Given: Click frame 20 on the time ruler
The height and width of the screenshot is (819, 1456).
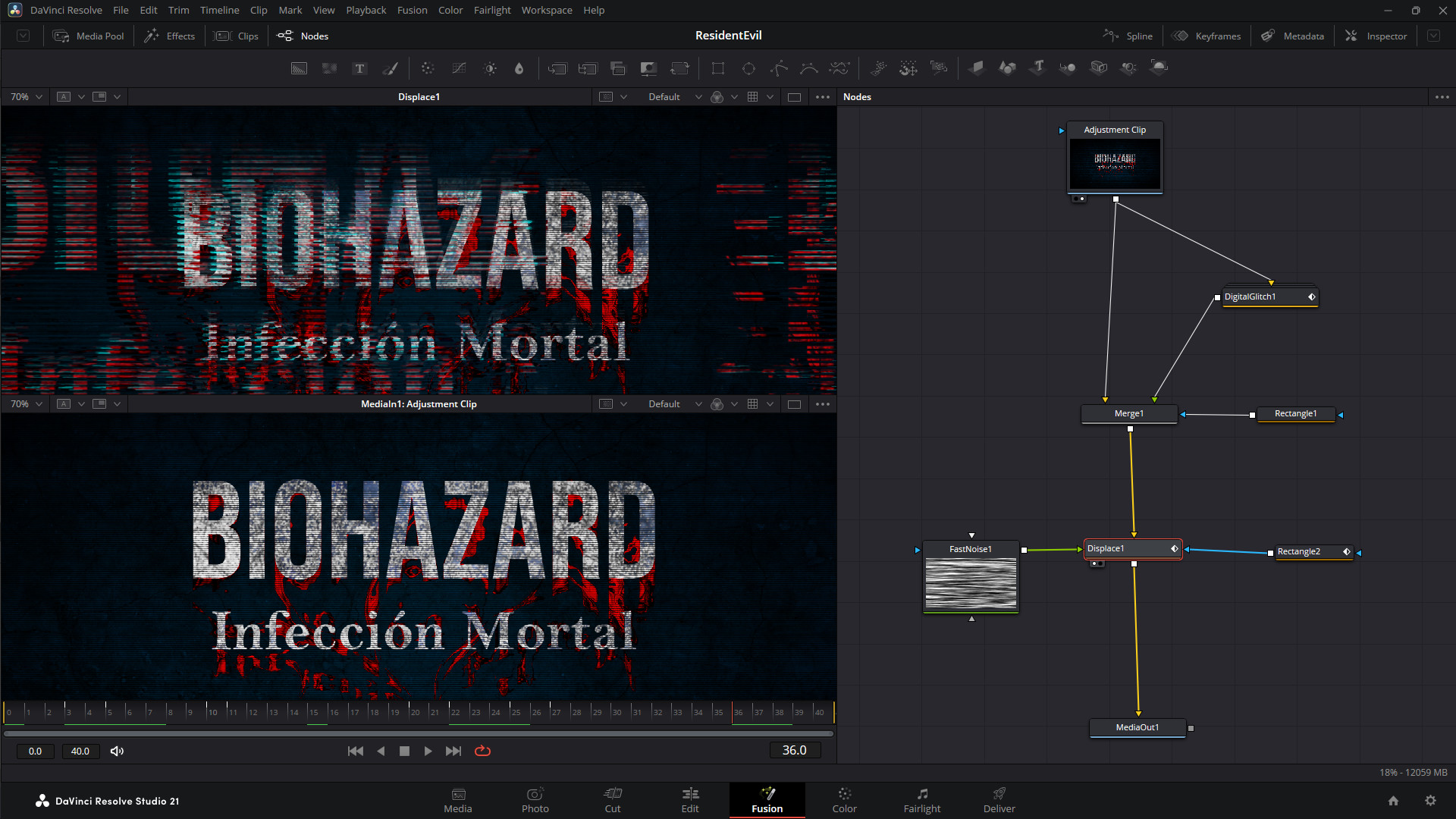Looking at the screenshot, I should [x=413, y=712].
